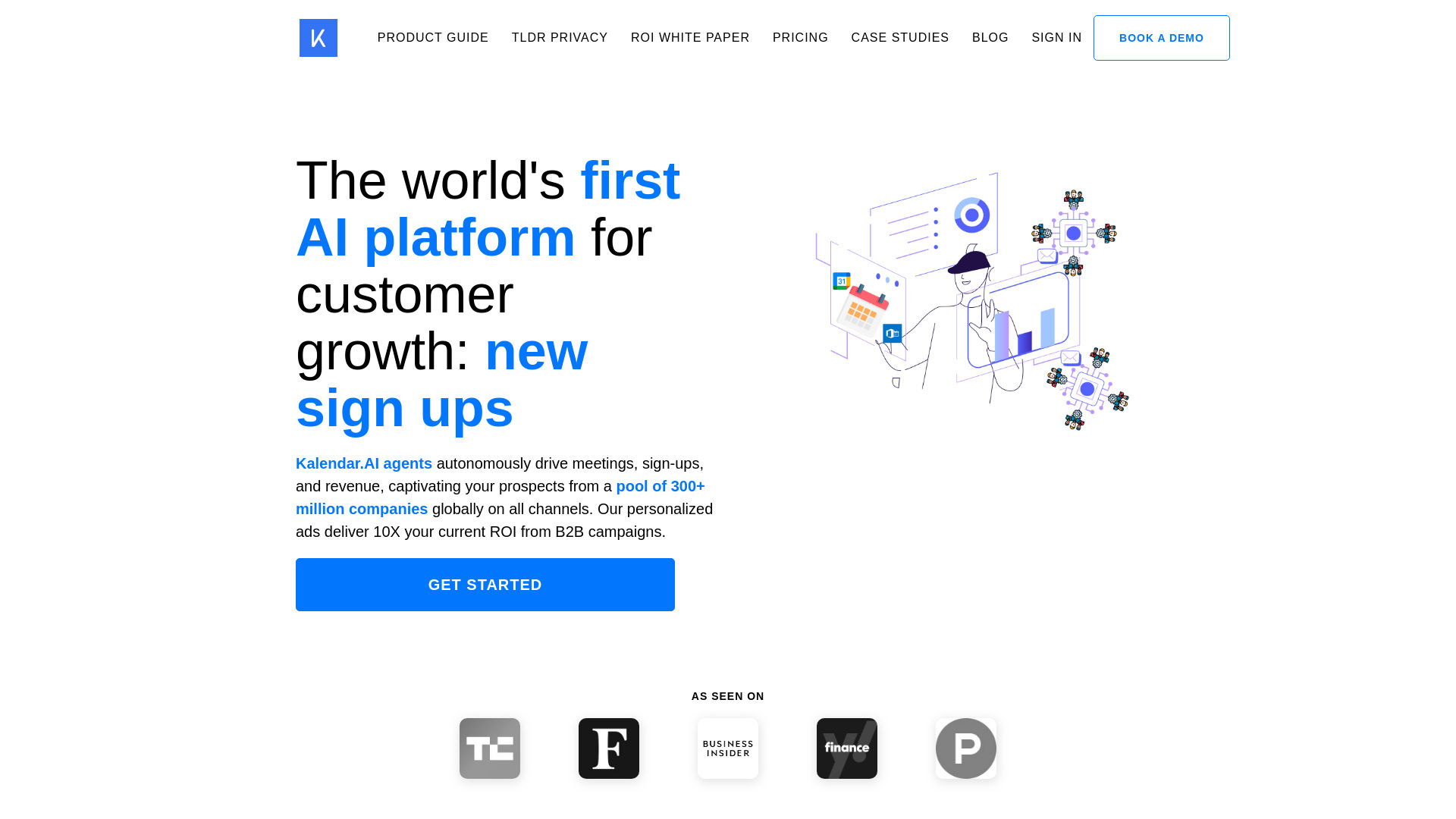Select the PRICING menu item
The width and height of the screenshot is (1456, 819).
tap(801, 38)
